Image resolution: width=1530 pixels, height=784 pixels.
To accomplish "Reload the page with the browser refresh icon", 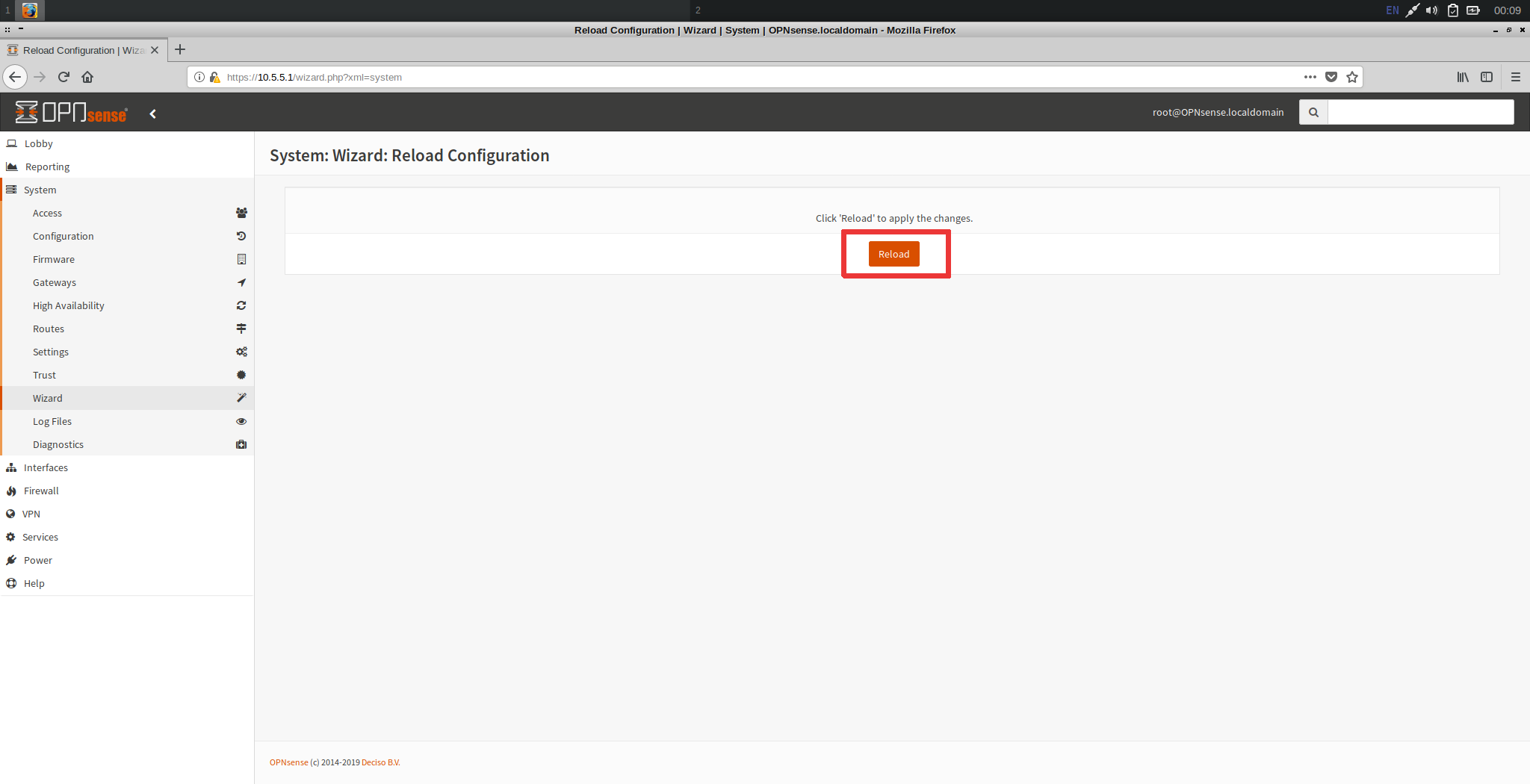I will tap(64, 77).
